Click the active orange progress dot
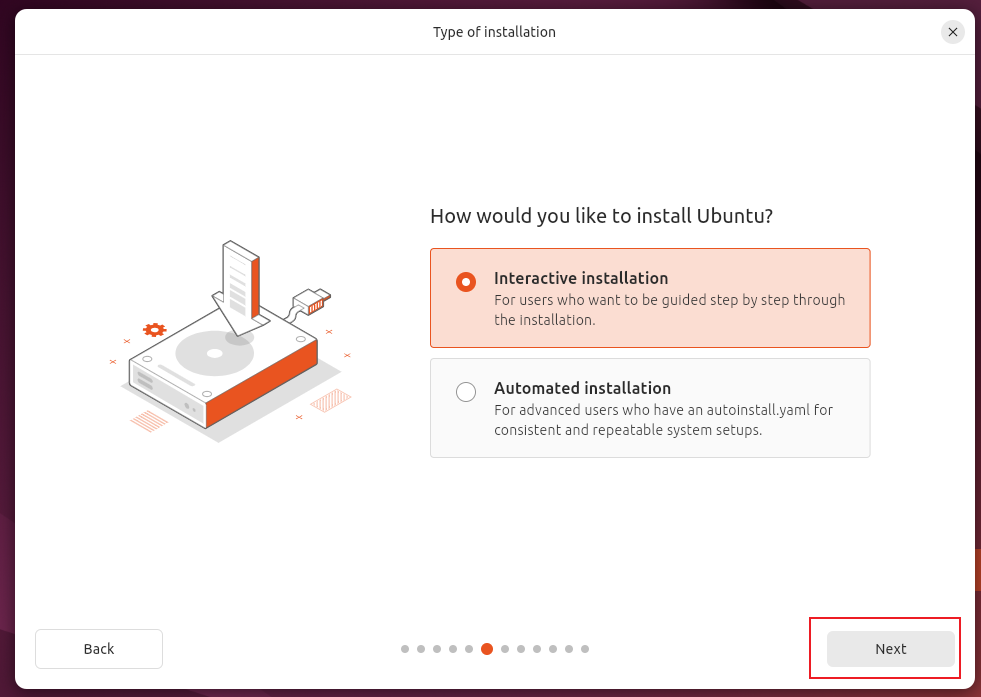The width and height of the screenshot is (981, 697). (487, 649)
